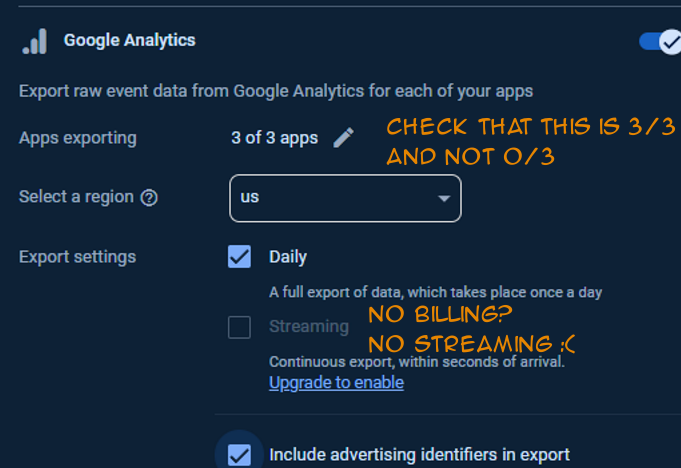Click the region dropdown arrow
This screenshot has height=468, width=681.
point(444,198)
